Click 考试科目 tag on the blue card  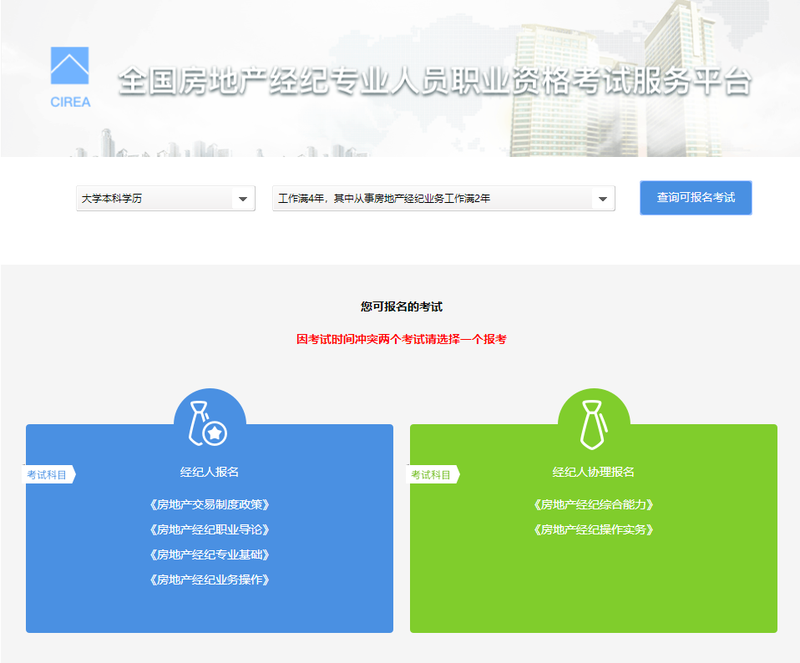coord(48,474)
